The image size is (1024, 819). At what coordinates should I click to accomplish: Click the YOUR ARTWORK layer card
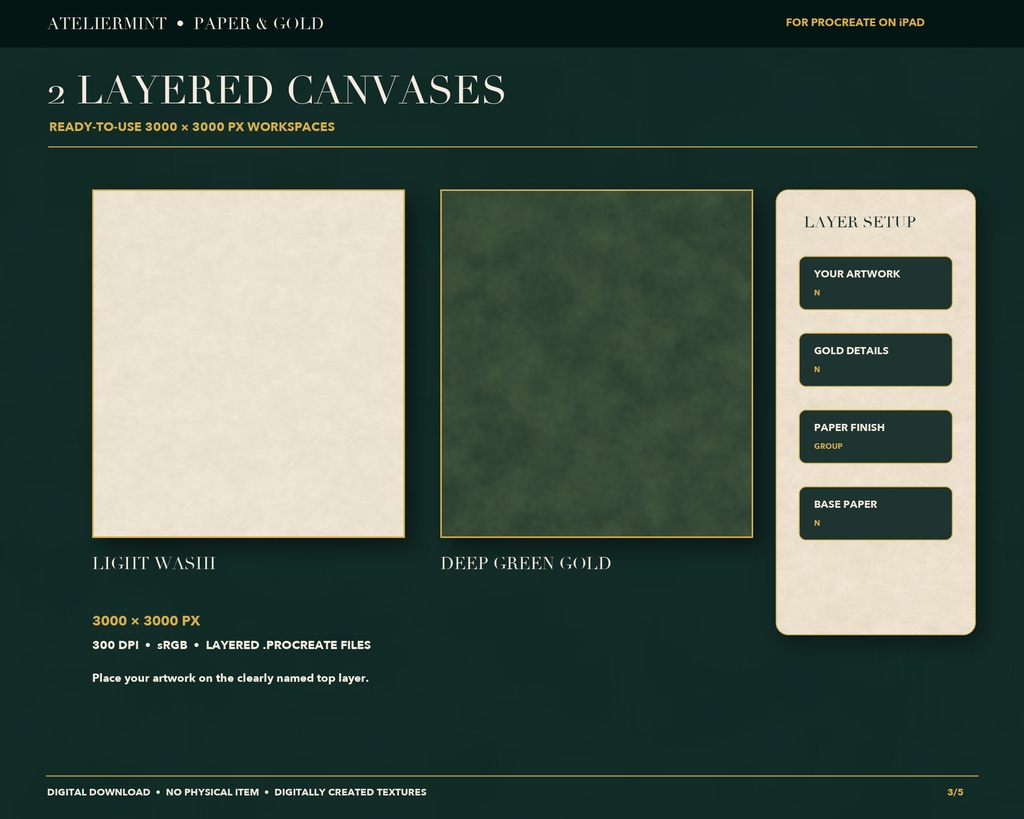tap(875, 283)
